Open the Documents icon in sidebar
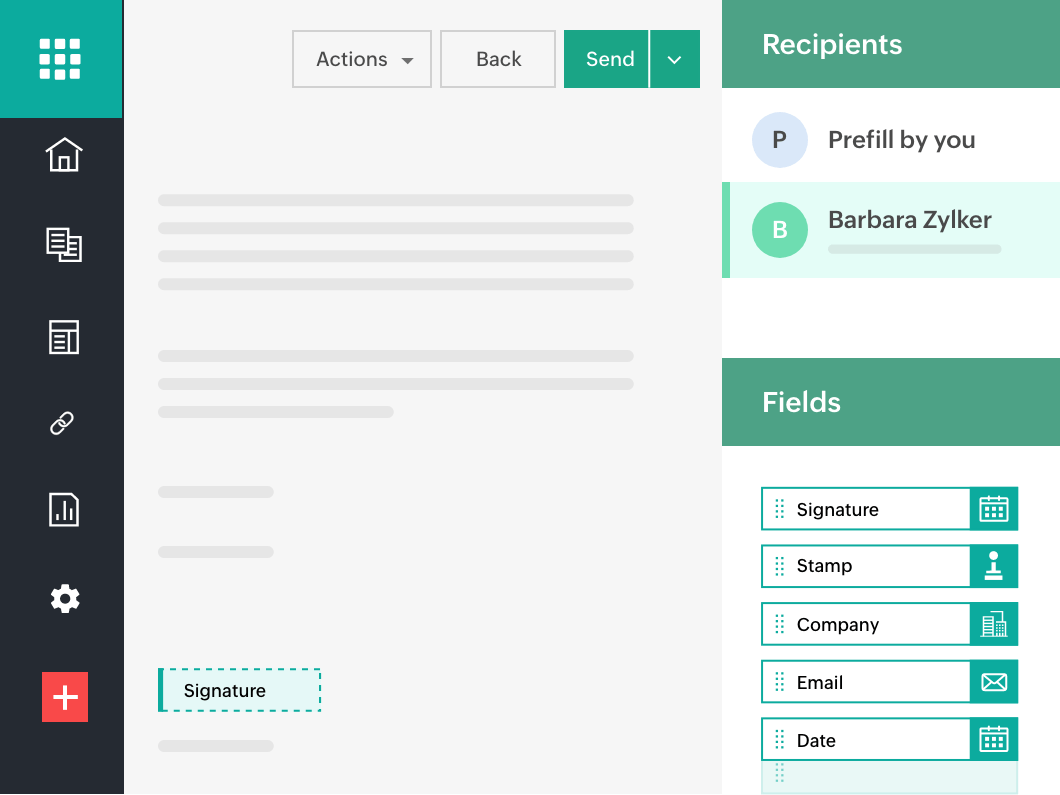 coord(64,245)
